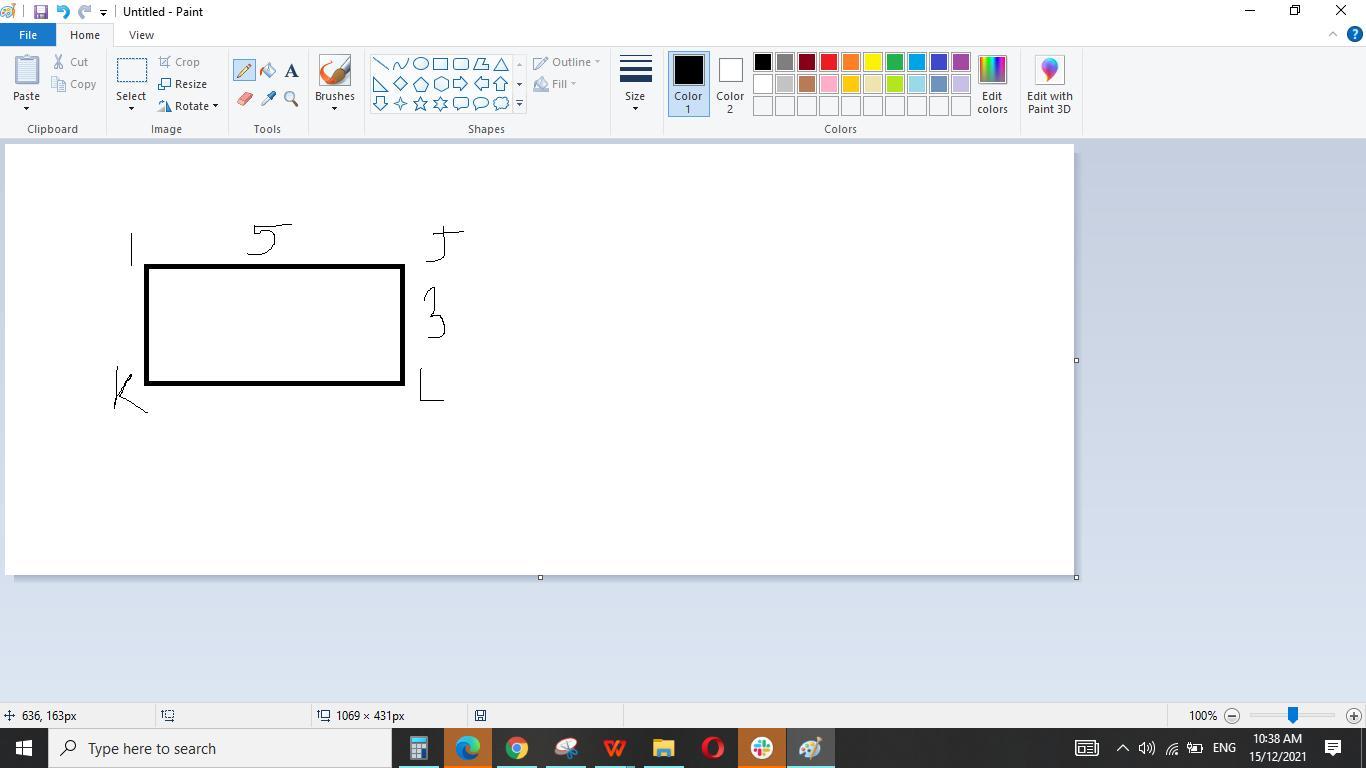Activate the Color picker eyedropper
This screenshot has height=768, width=1366.
tap(268, 99)
